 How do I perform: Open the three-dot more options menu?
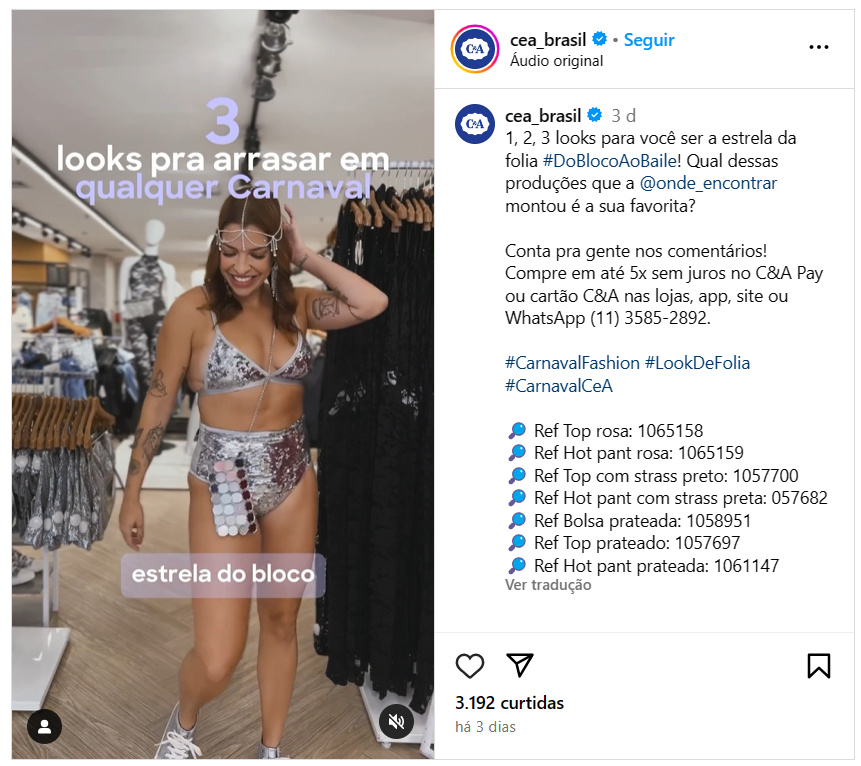[818, 47]
